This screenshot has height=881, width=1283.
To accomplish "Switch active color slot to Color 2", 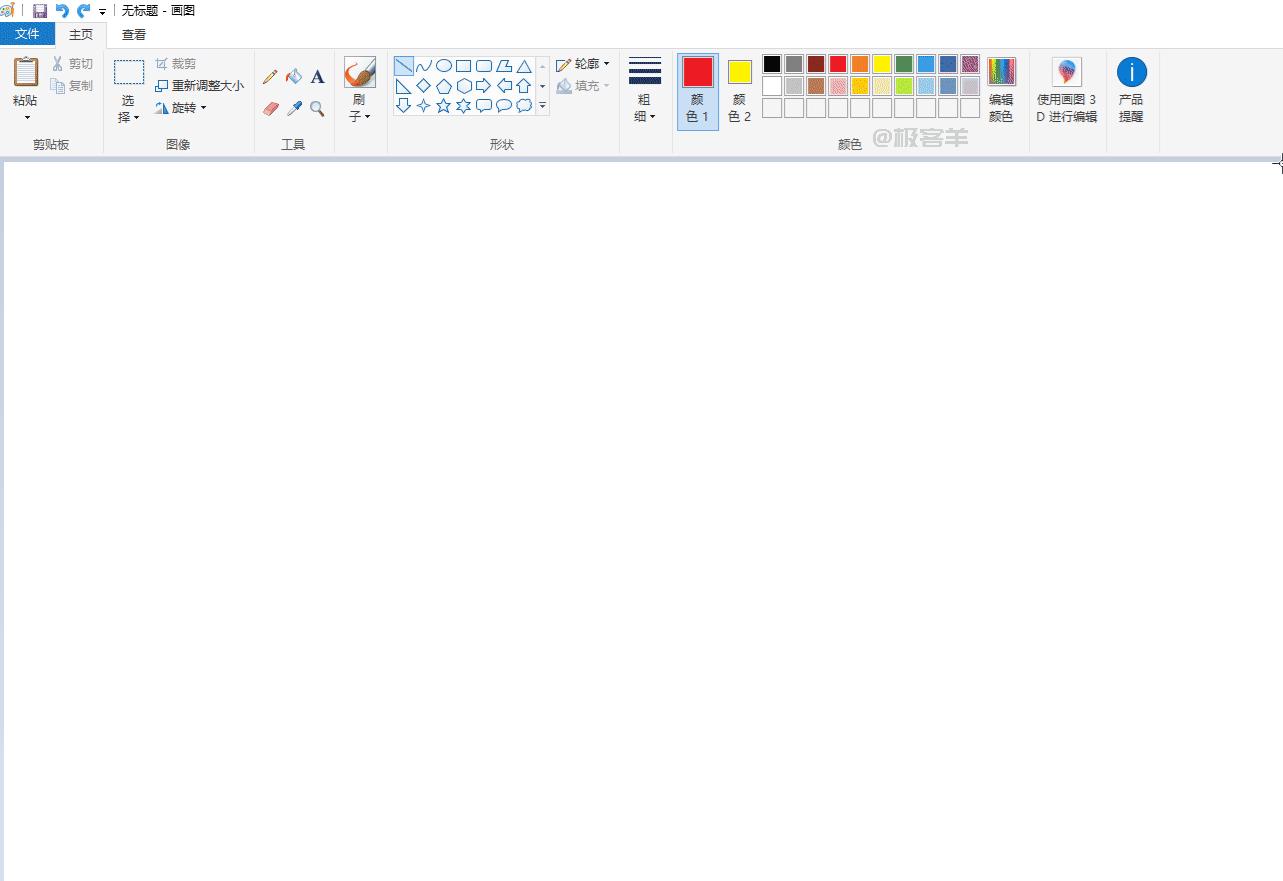I will [x=739, y=91].
